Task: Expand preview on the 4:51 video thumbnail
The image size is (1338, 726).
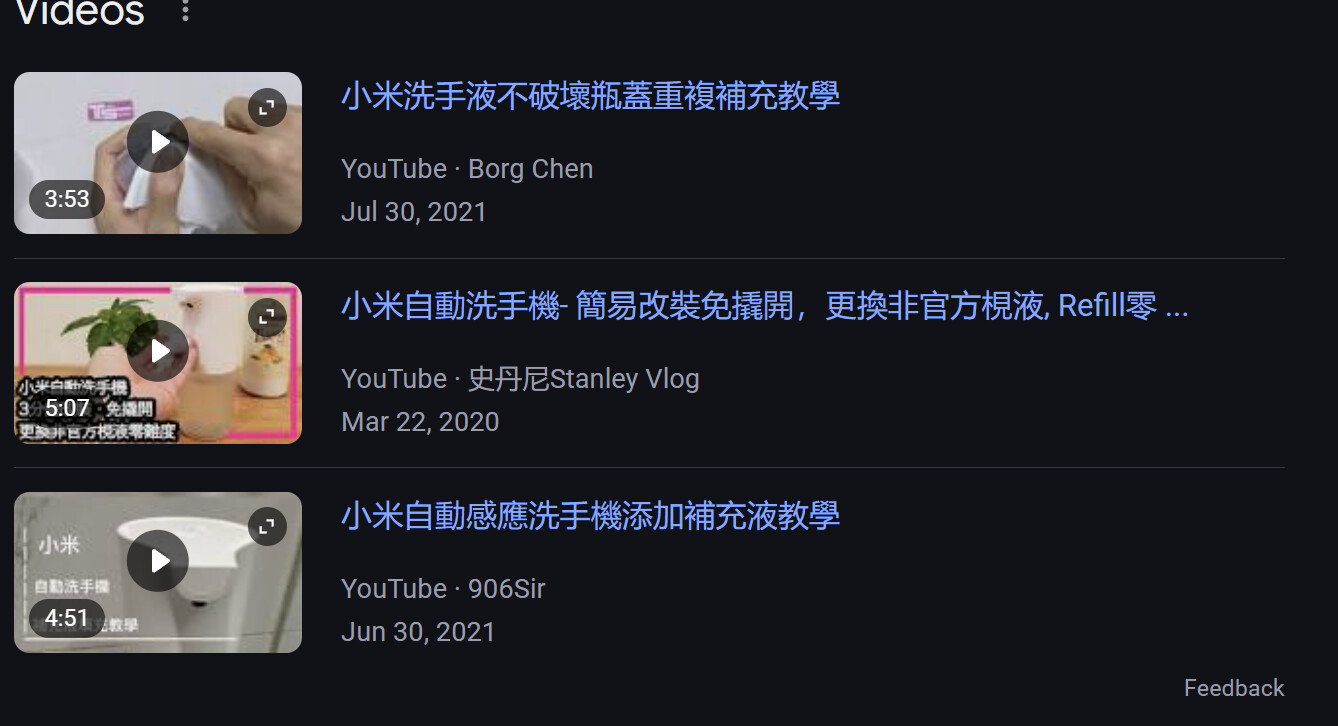Action: pos(267,527)
